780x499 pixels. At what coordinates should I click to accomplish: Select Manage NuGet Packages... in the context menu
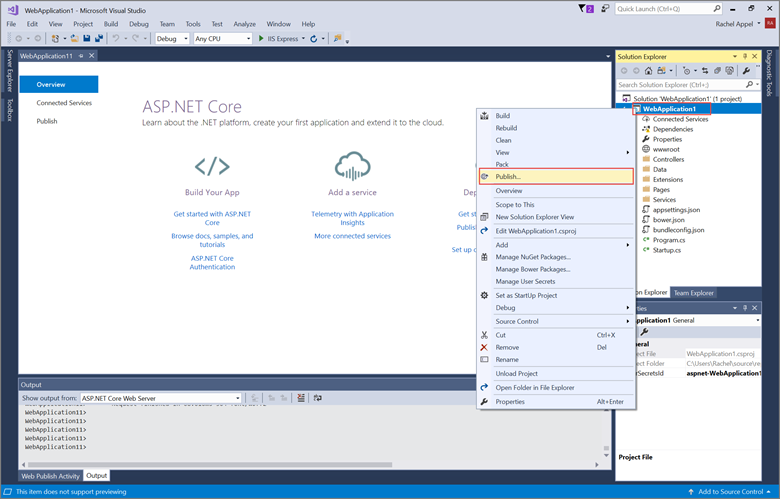(556, 257)
